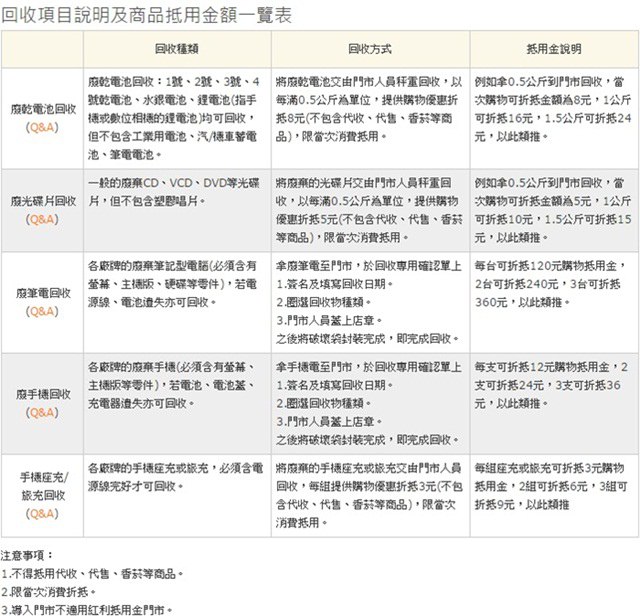Image resolution: width=640 pixels, height=616 pixels.
Task: Click the text 拿手機電至門市
Action: 313,367
